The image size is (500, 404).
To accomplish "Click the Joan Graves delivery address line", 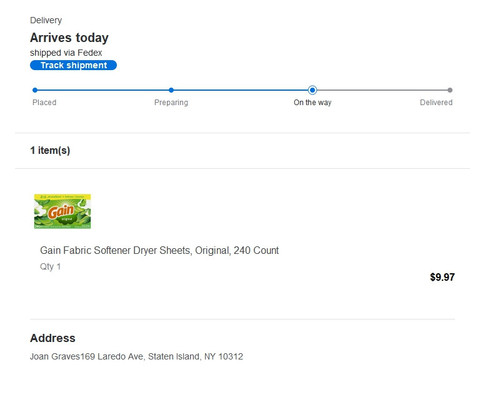I will coord(137,357).
